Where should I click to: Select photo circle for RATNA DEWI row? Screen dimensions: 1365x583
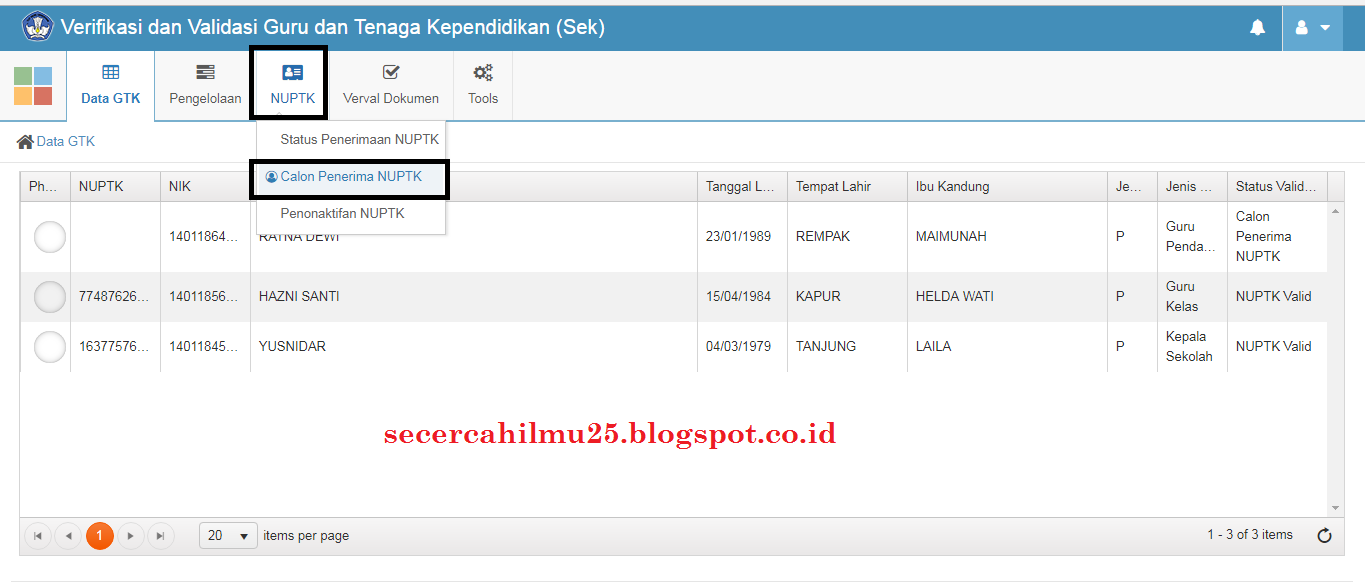pyautogui.click(x=49, y=237)
